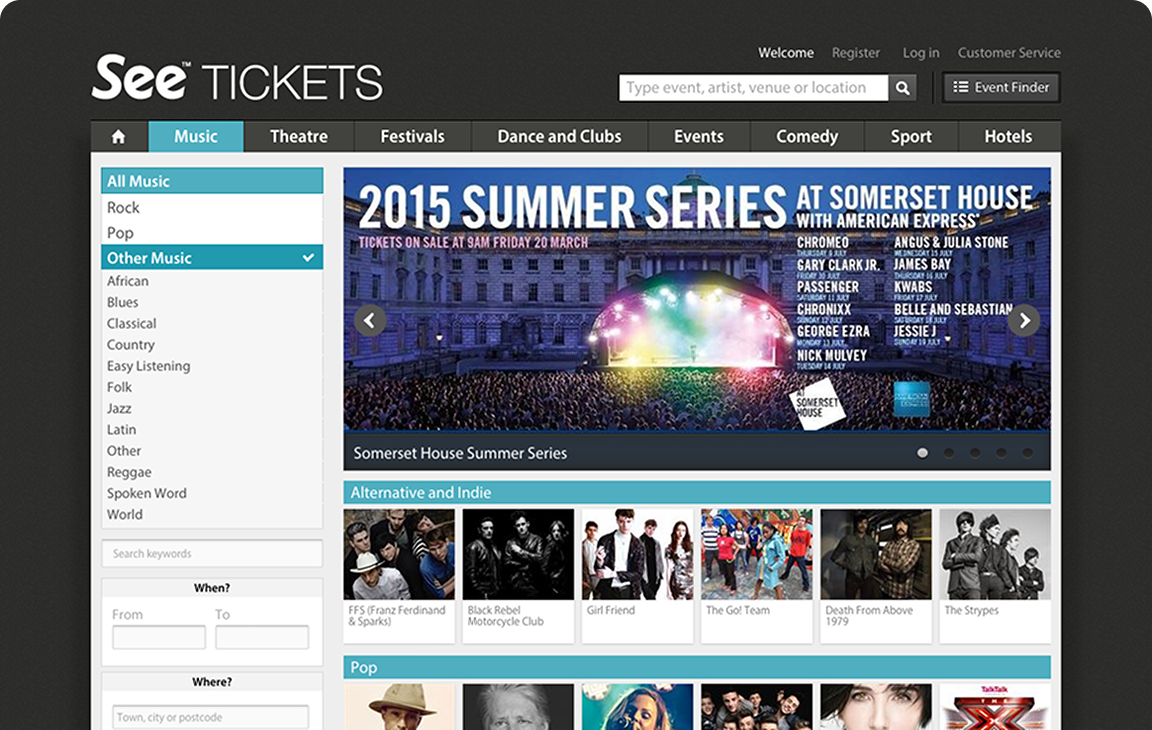
Task: Open the Customer Service link
Action: click(x=1009, y=53)
